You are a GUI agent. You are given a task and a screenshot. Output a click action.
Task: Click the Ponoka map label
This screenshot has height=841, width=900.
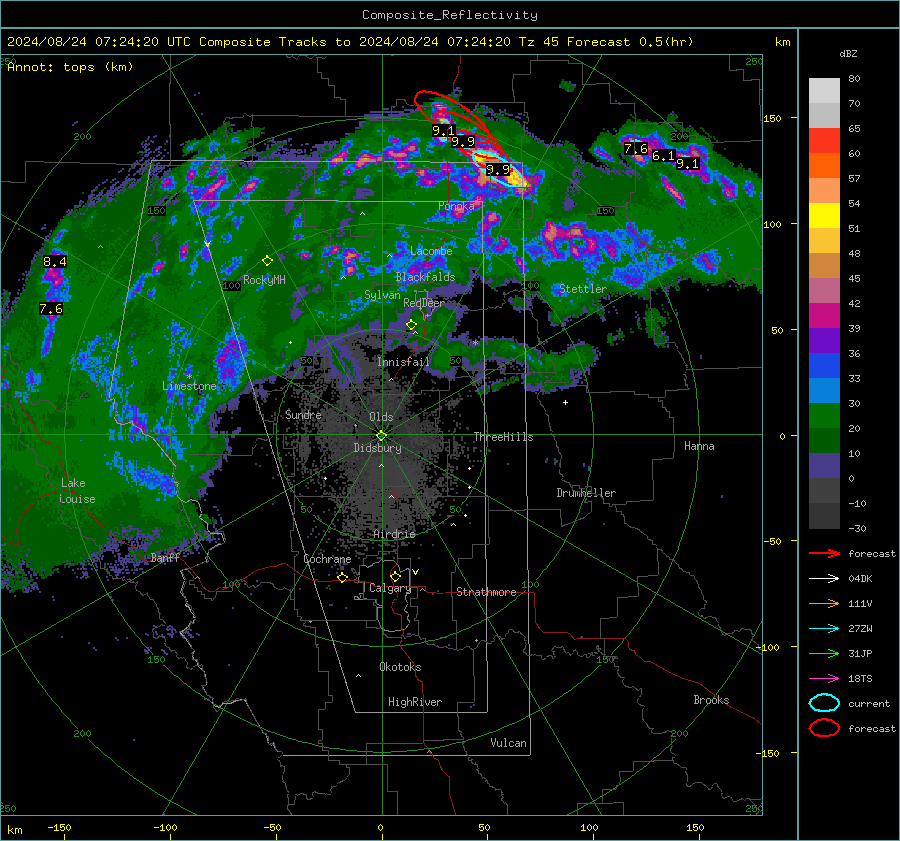click(456, 206)
